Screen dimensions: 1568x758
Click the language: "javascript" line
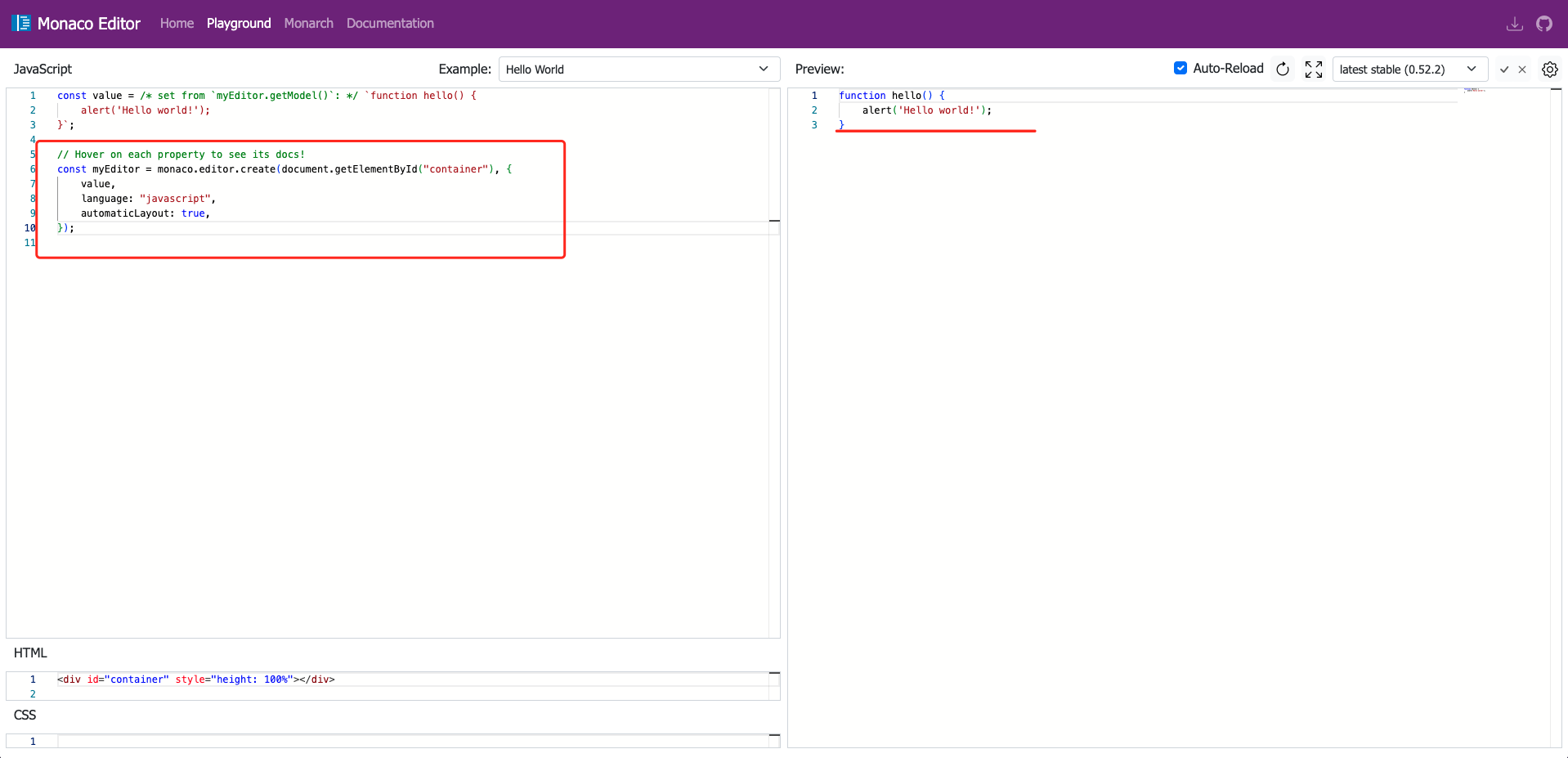point(148,199)
